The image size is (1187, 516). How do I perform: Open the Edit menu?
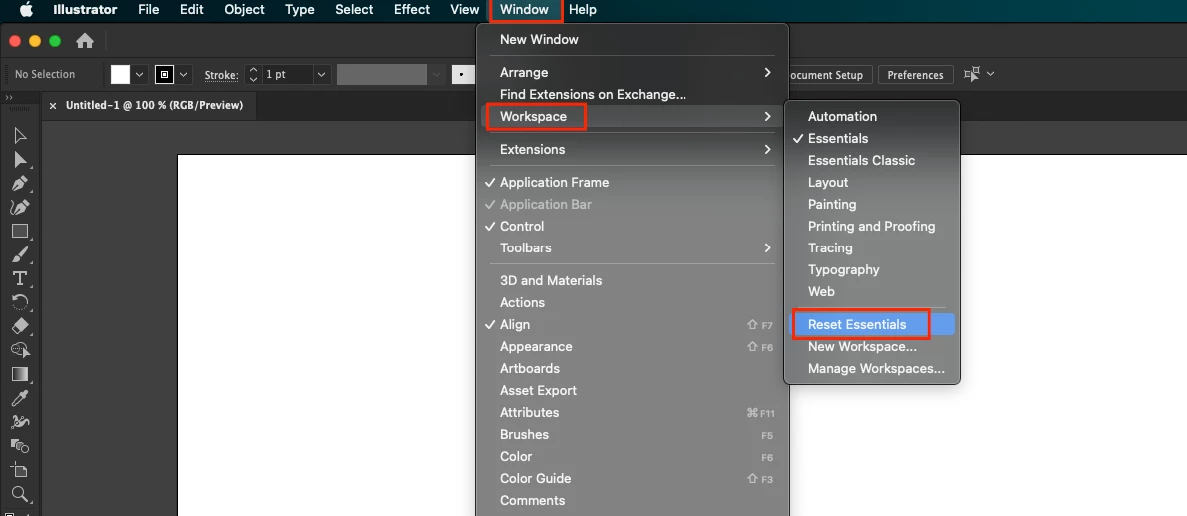coord(192,9)
